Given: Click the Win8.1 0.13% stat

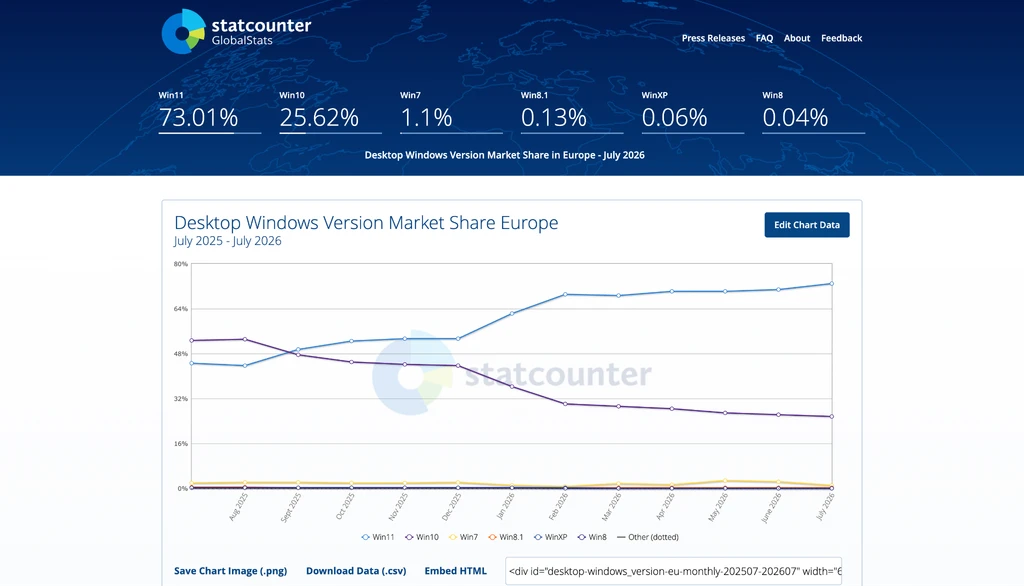Looking at the screenshot, I should click(x=571, y=112).
